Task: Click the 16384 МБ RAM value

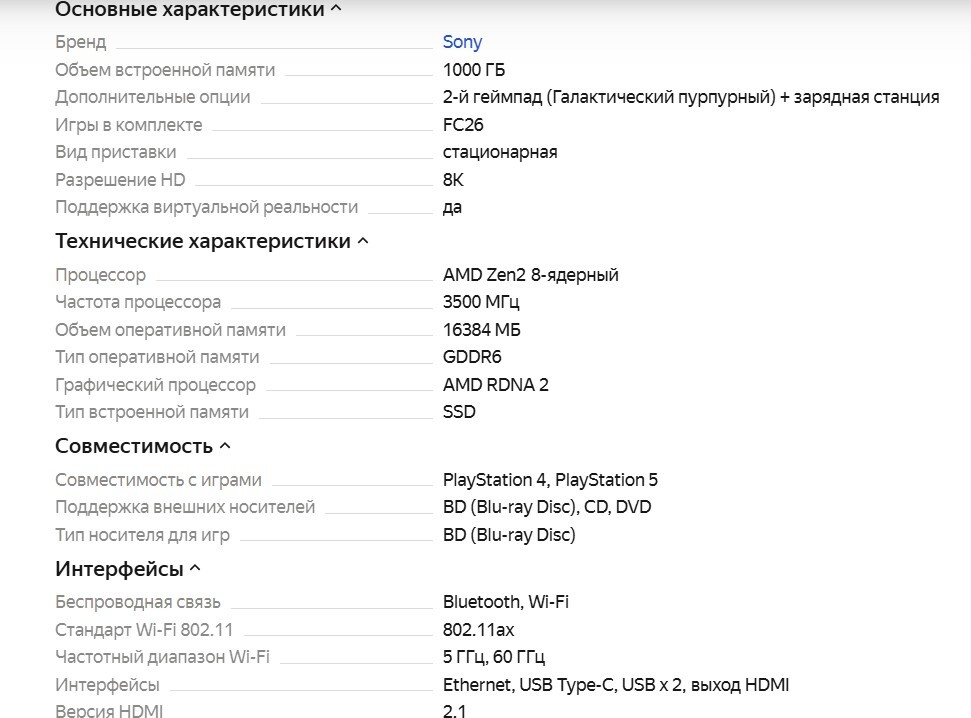Action: pos(481,330)
